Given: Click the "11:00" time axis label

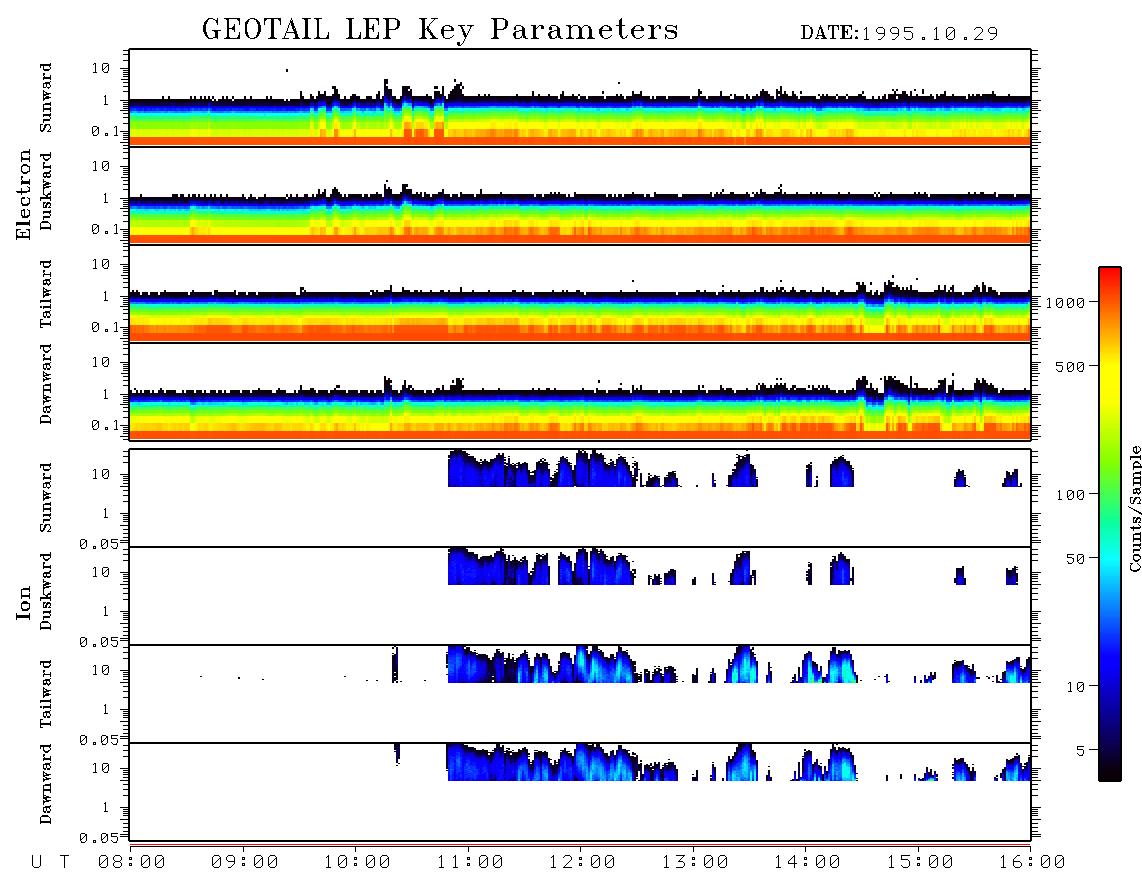Looking at the screenshot, I should [x=470, y=862].
